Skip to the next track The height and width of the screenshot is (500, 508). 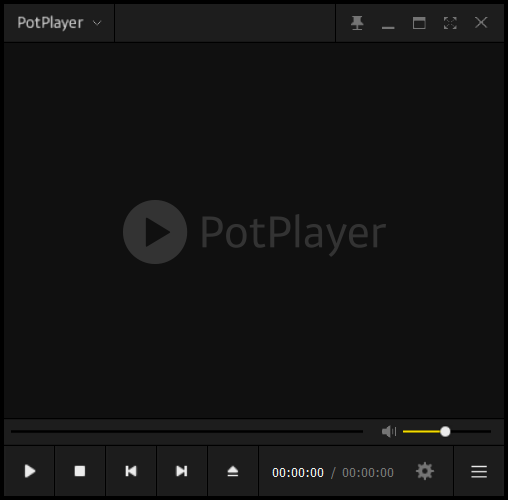point(182,471)
